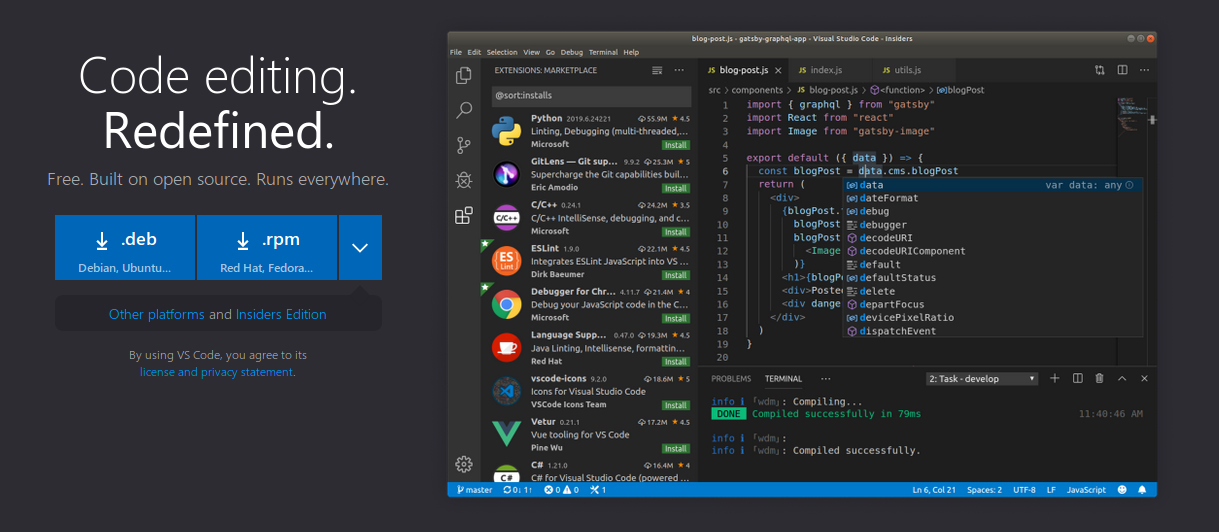Switch to the index.js tab

826,70
